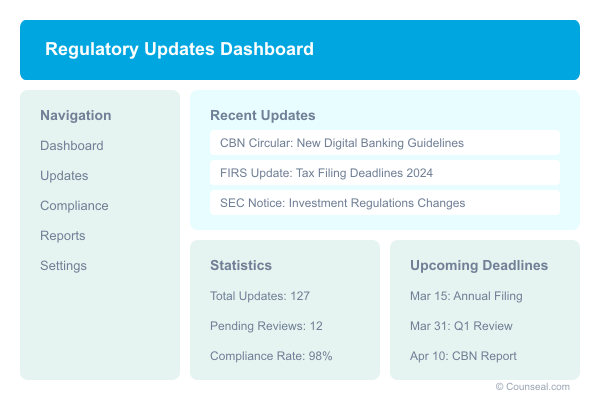Image resolution: width=600 pixels, height=400 pixels.
Task: Click the Navigation heading
Action: tap(76, 115)
